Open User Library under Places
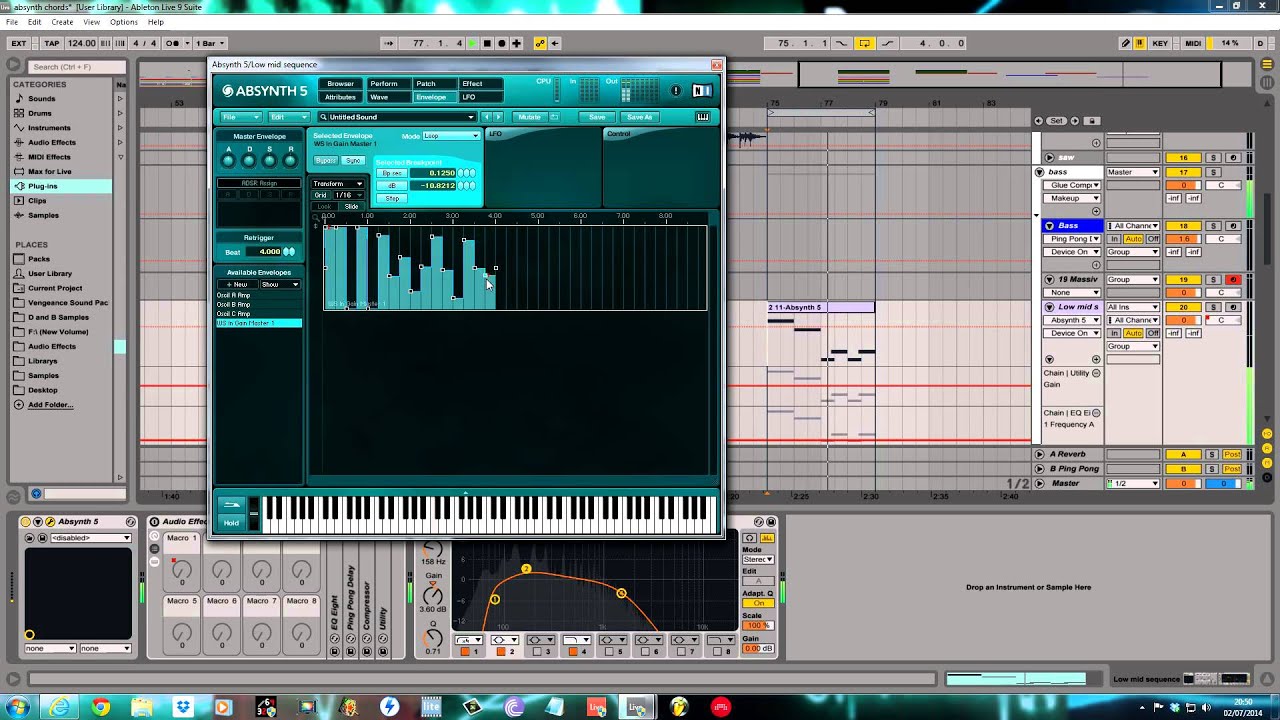Screen dimensions: 1280x720 pyautogui.click(x=50, y=273)
